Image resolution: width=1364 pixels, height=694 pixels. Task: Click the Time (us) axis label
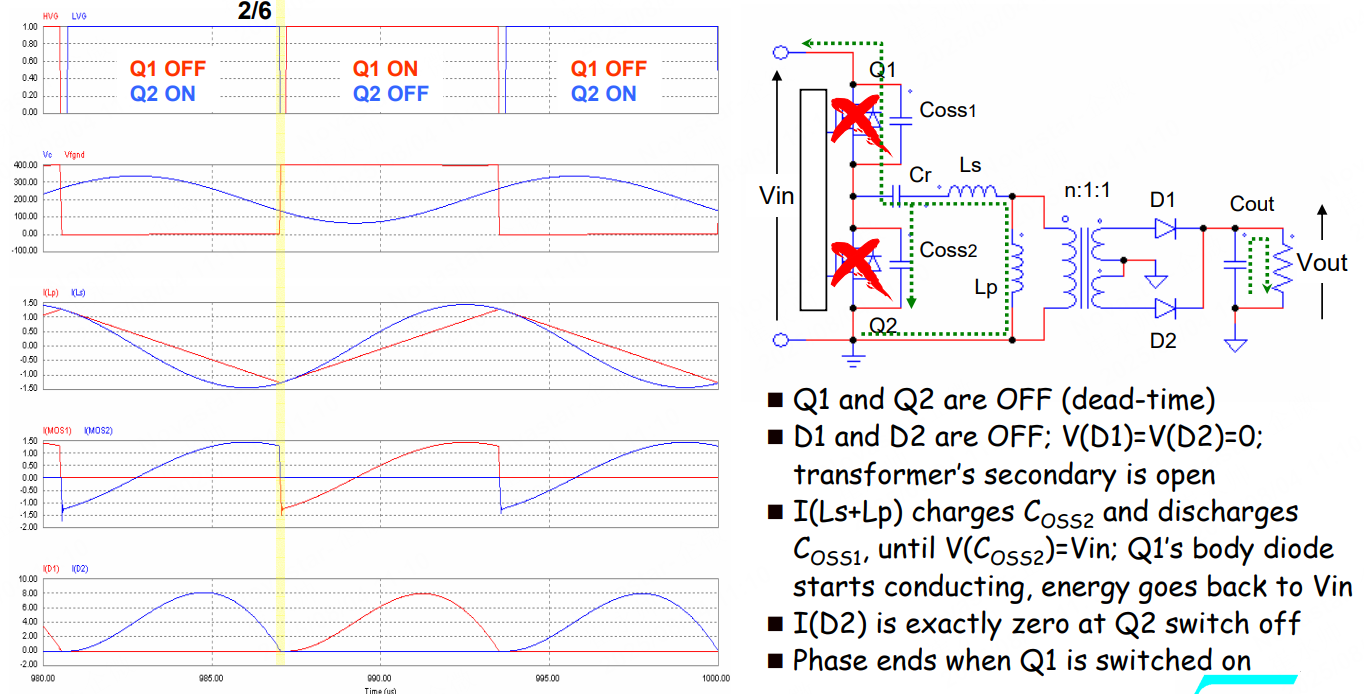381,690
